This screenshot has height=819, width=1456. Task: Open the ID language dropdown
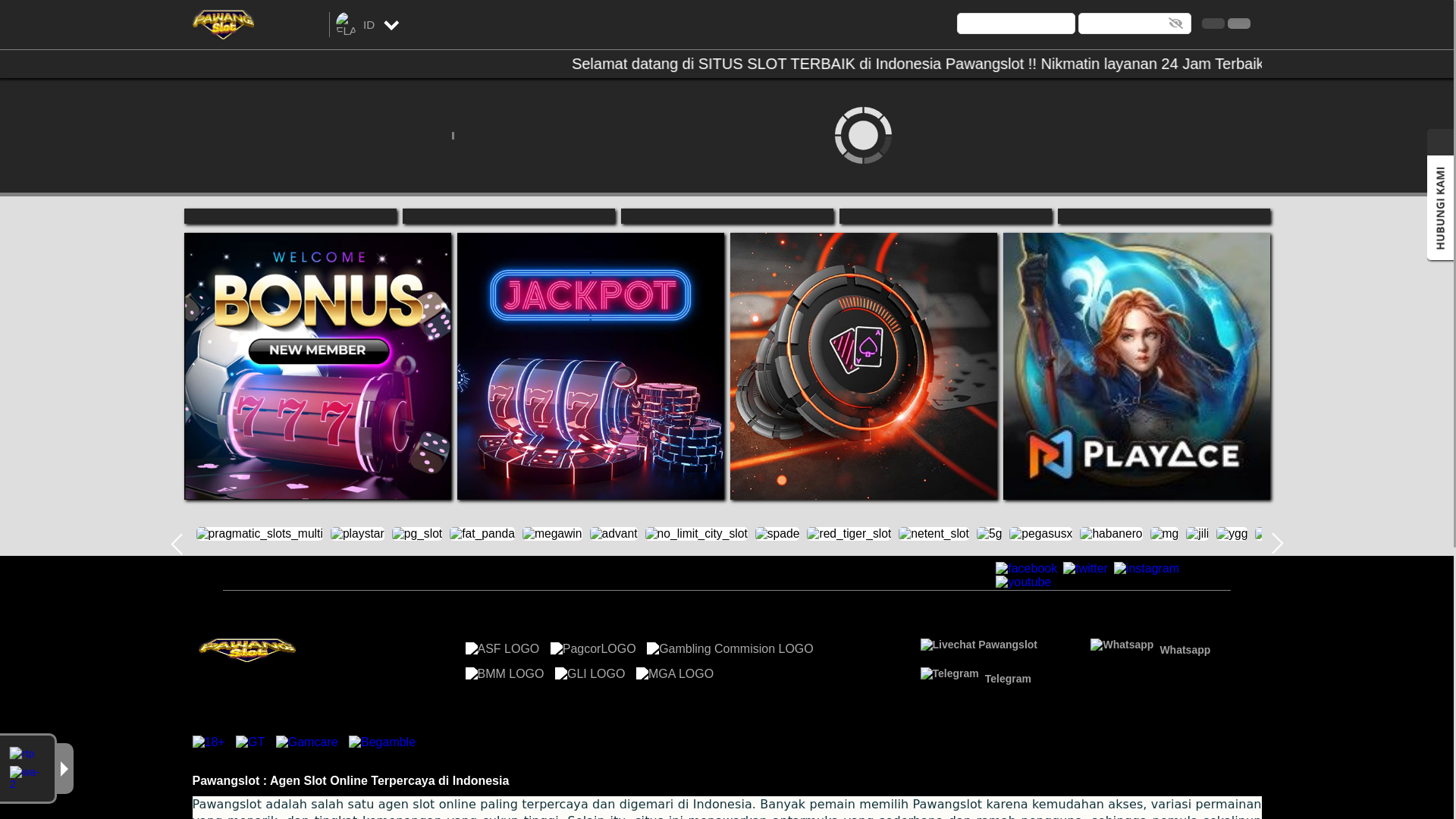(368, 25)
